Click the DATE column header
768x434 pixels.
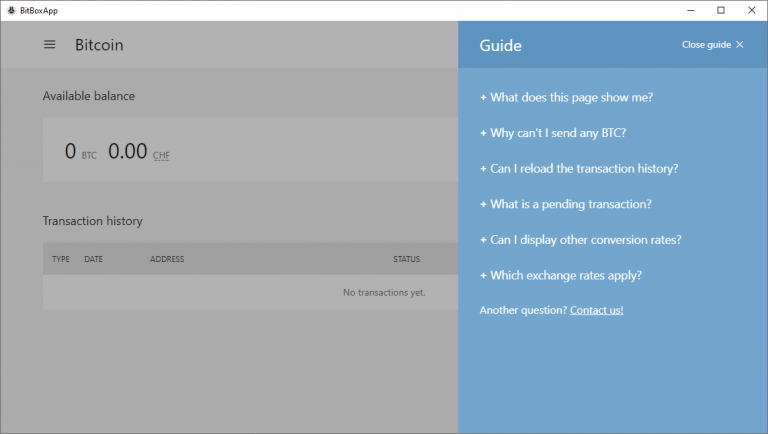[93, 259]
